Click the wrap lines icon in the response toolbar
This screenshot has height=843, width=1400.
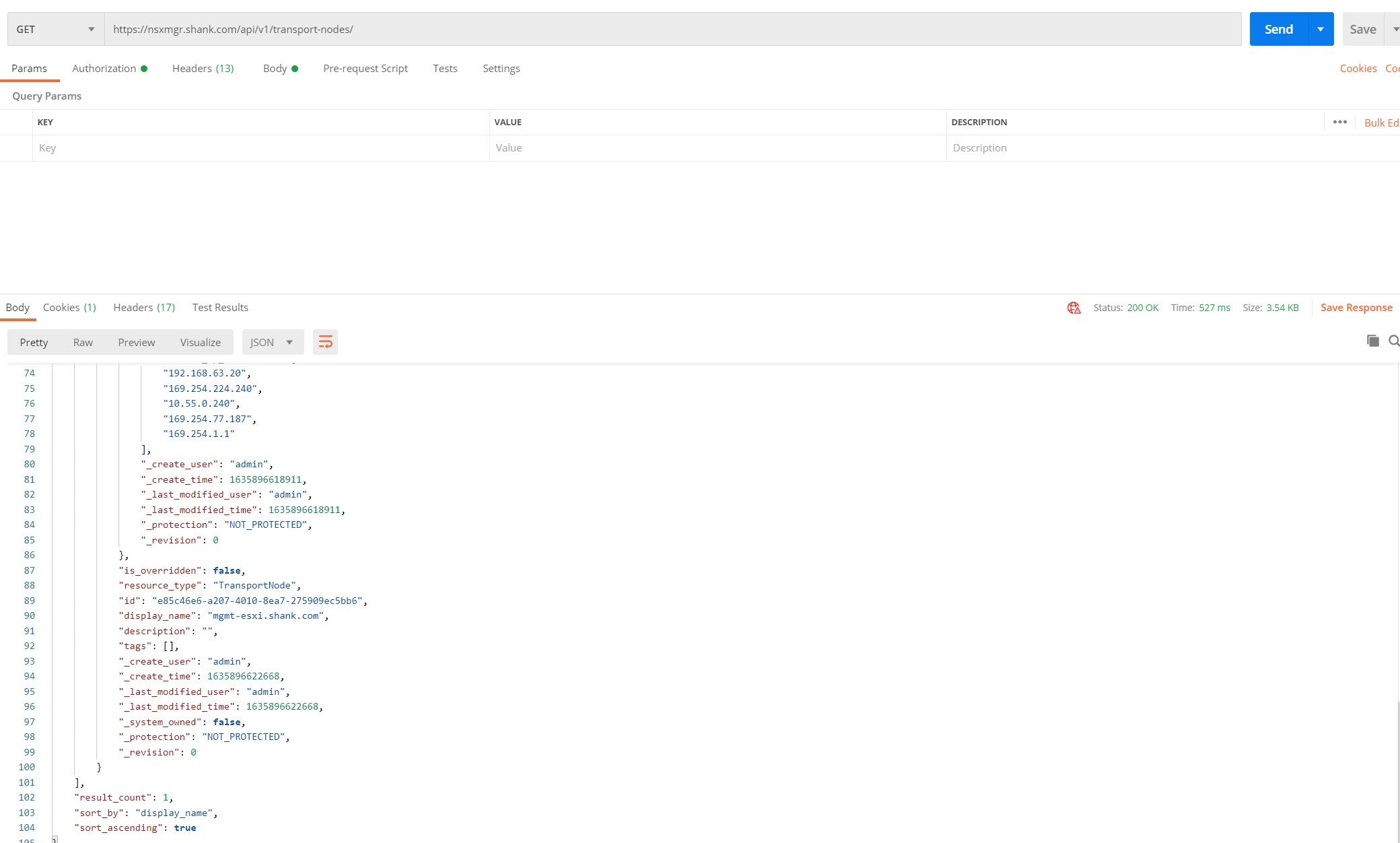coord(325,342)
